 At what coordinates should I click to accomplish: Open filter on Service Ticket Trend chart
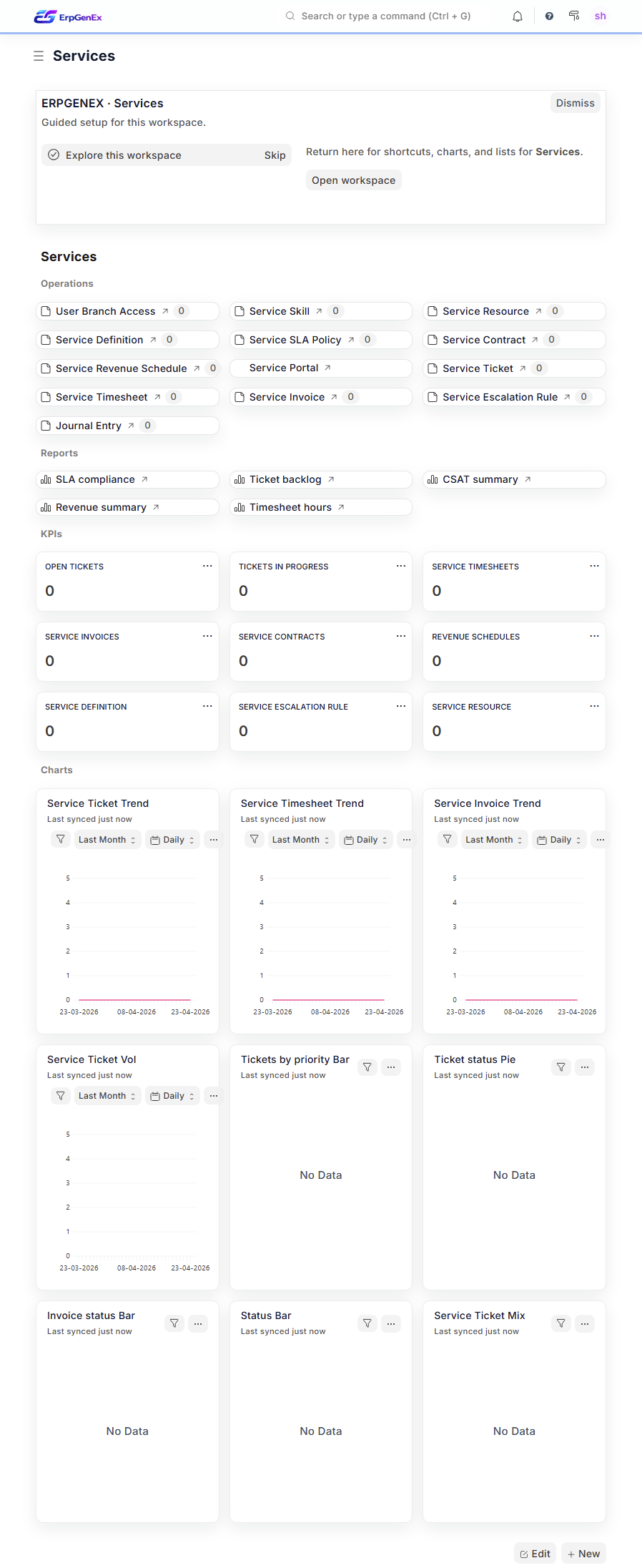click(x=61, y=839)
